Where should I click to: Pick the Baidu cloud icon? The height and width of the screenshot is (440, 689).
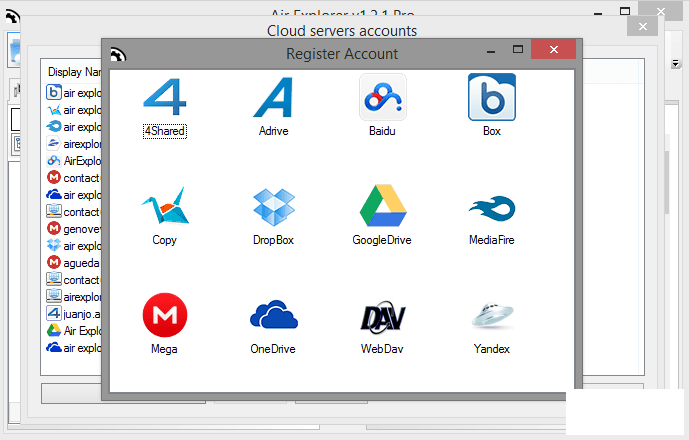(x=383, y=97)
